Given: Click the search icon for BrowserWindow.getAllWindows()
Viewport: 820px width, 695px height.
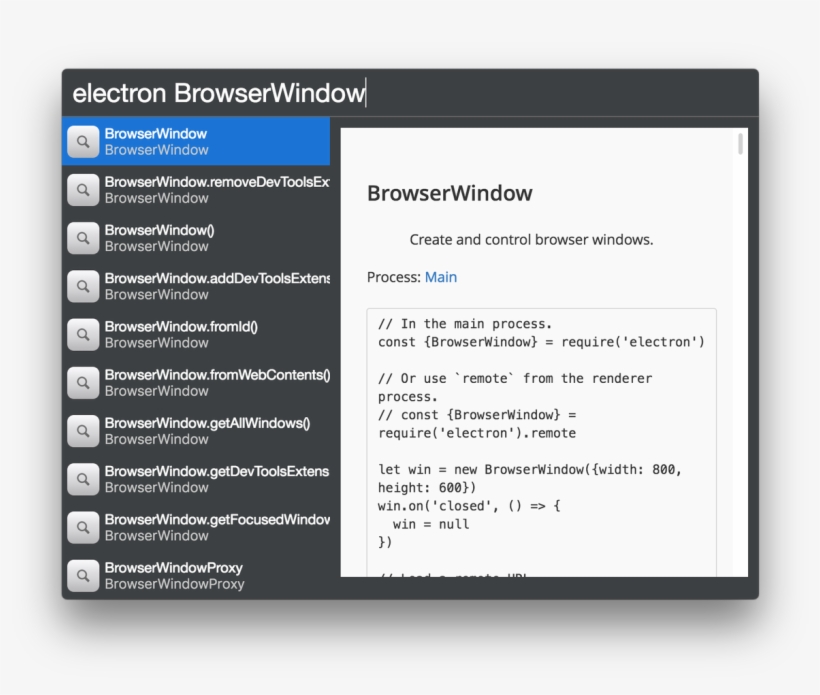Looking at the screenshot, I should (83, 431).
